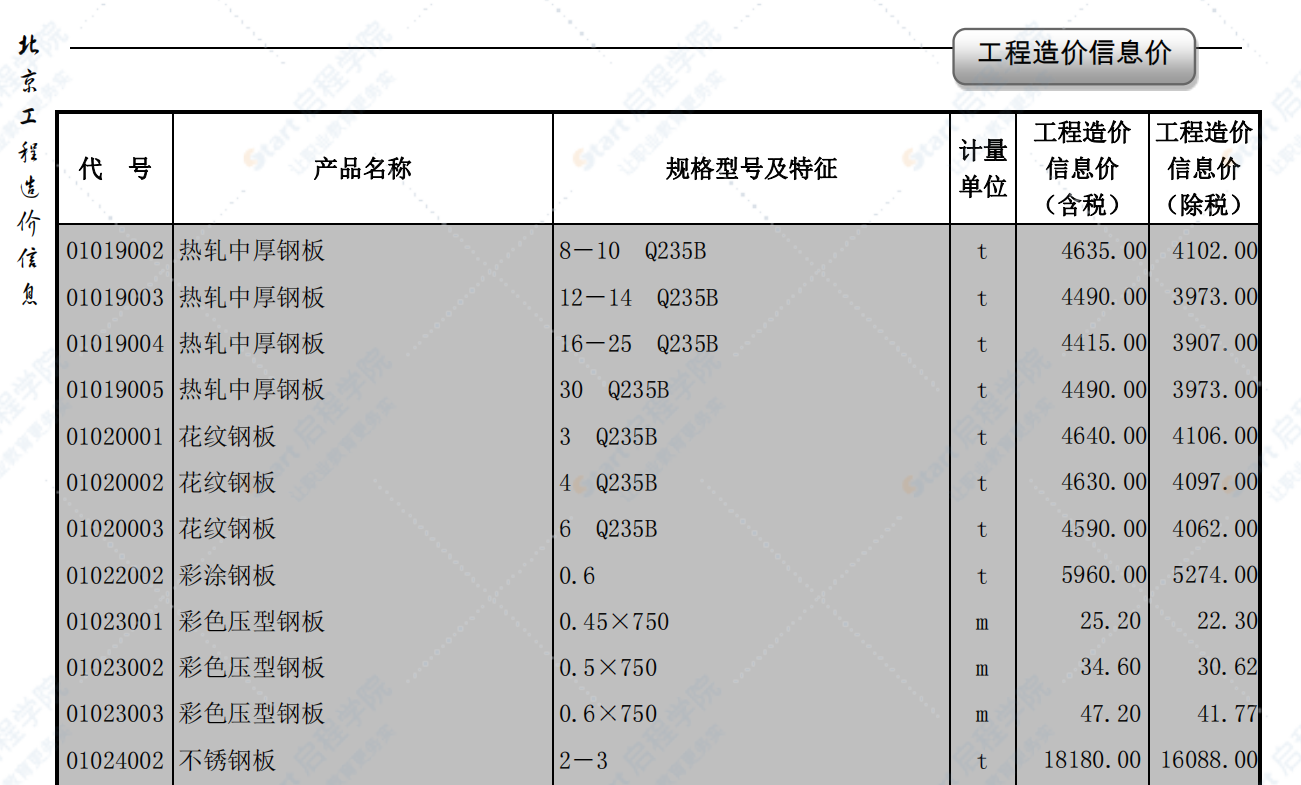
Task: Click code cell 01019003
Action: [115, 297]
